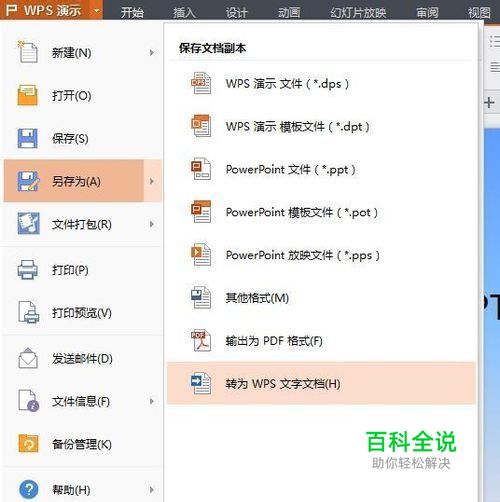500x502 pixels.
Task: Click the Print printer icon
Action: coord(27,269)
